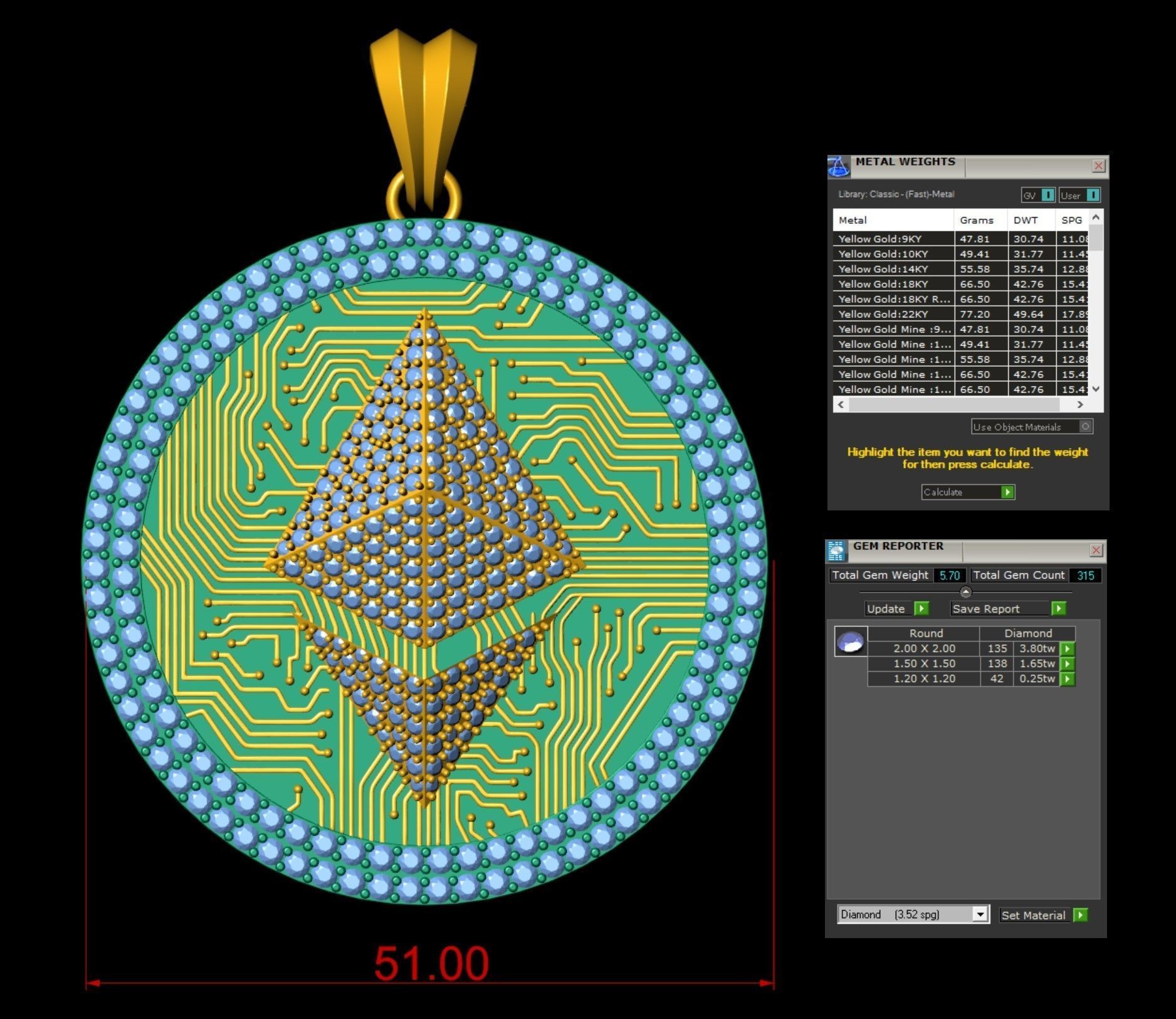
Task: Sort by the SPG column header
Action: pyautogui.click(x=1073, y=220)
